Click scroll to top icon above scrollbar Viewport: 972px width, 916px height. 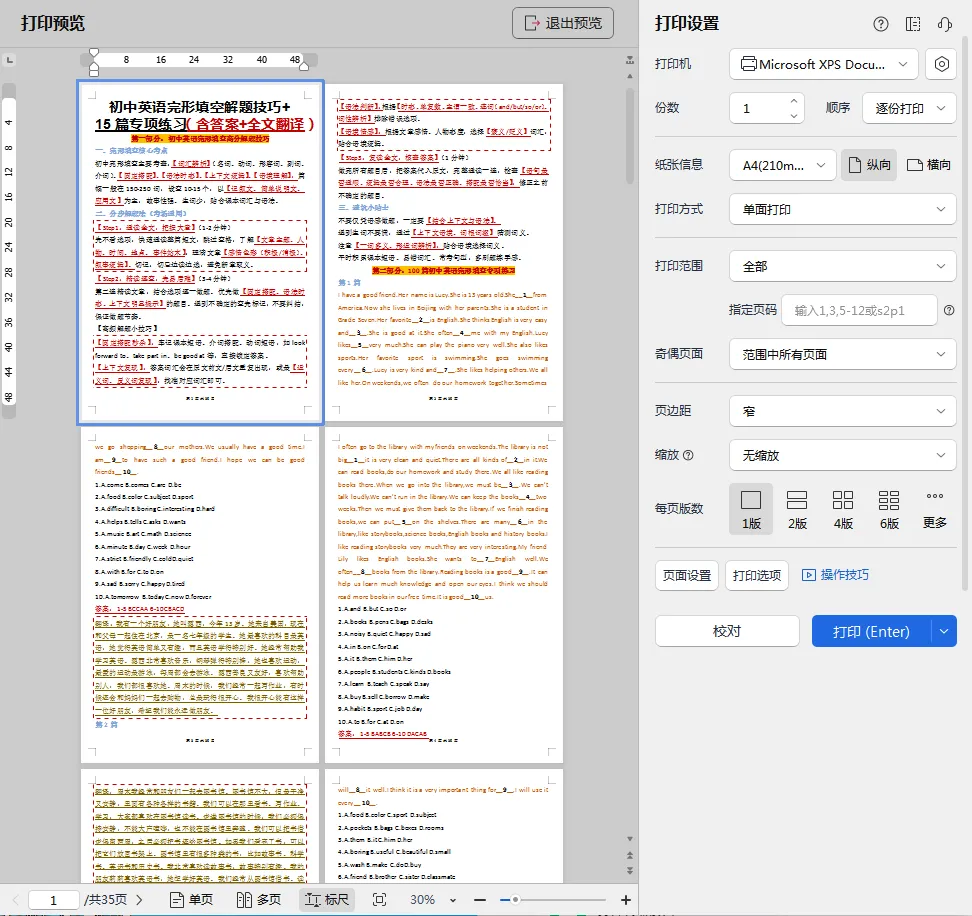point(630,60)
